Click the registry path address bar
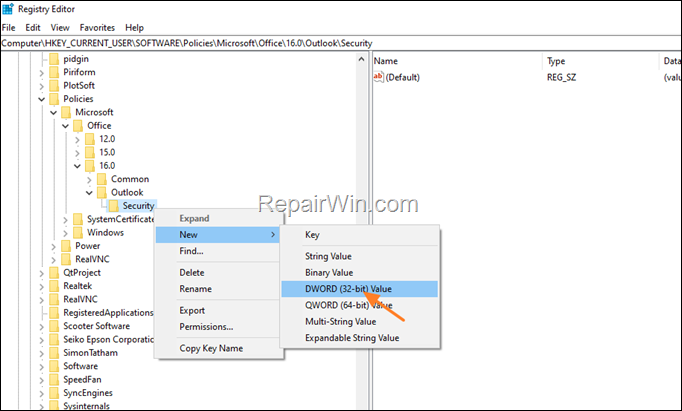The width and height of the screenshot is (682, 411). 341,43
